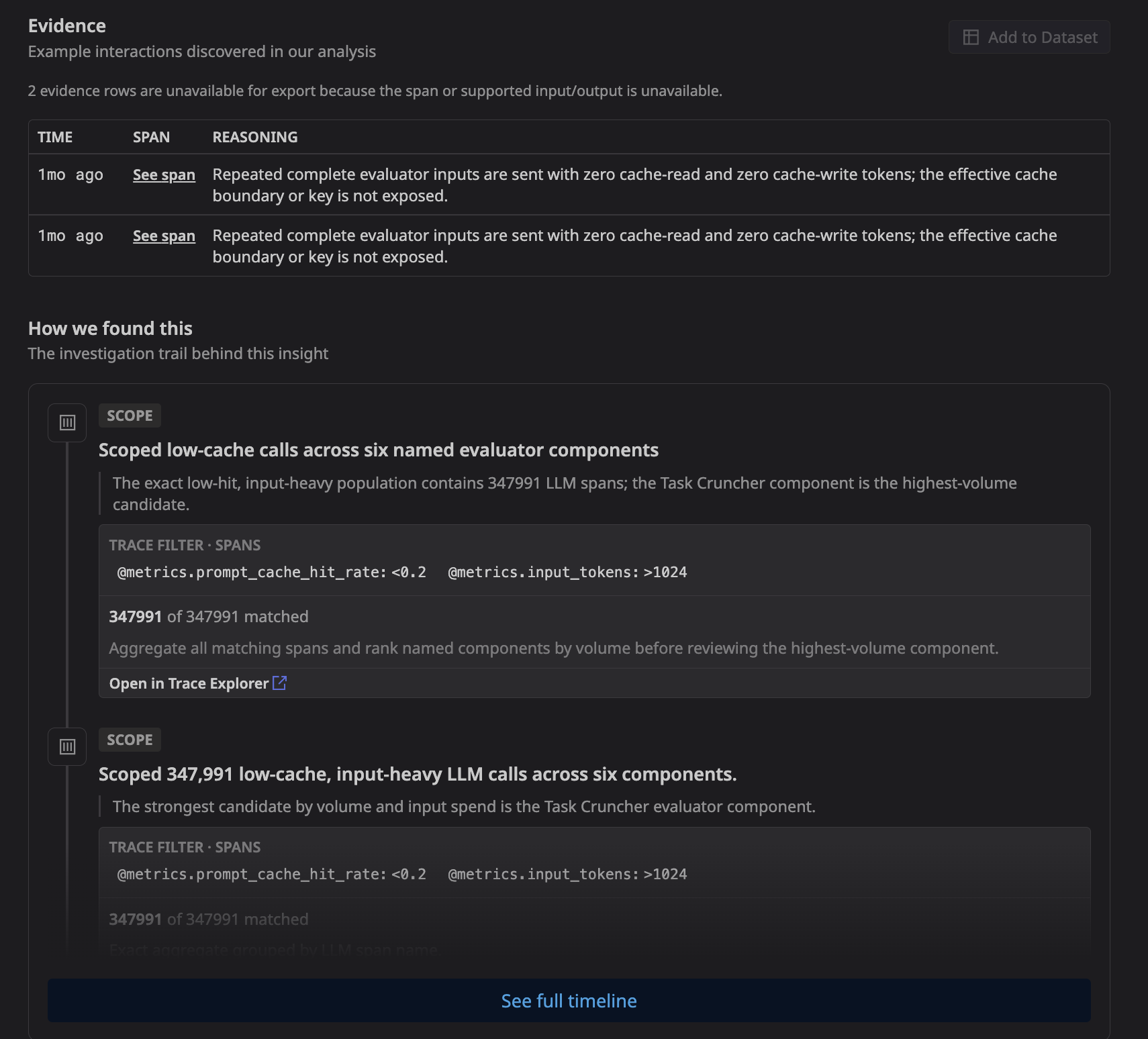Image resolution: width=1148 pixels, height=1039 pixels.
Task: Click the '1mo ago' time in first row
Action: click(70, 175)
